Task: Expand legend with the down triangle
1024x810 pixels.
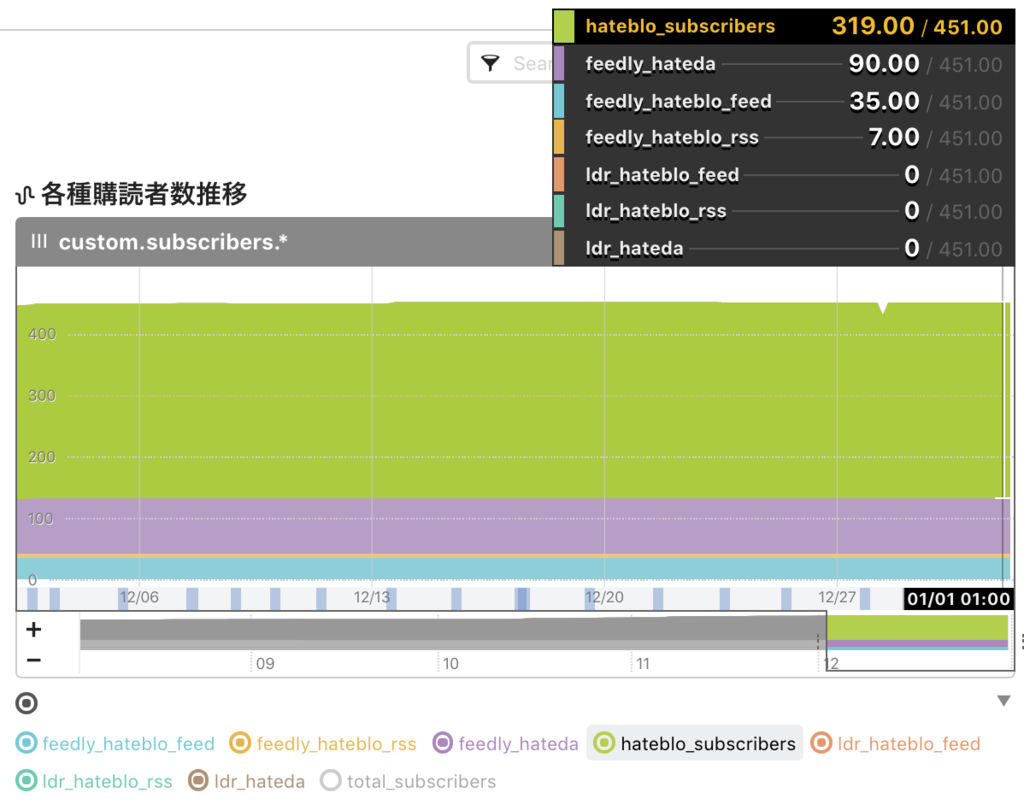Action: [1004, 701]
